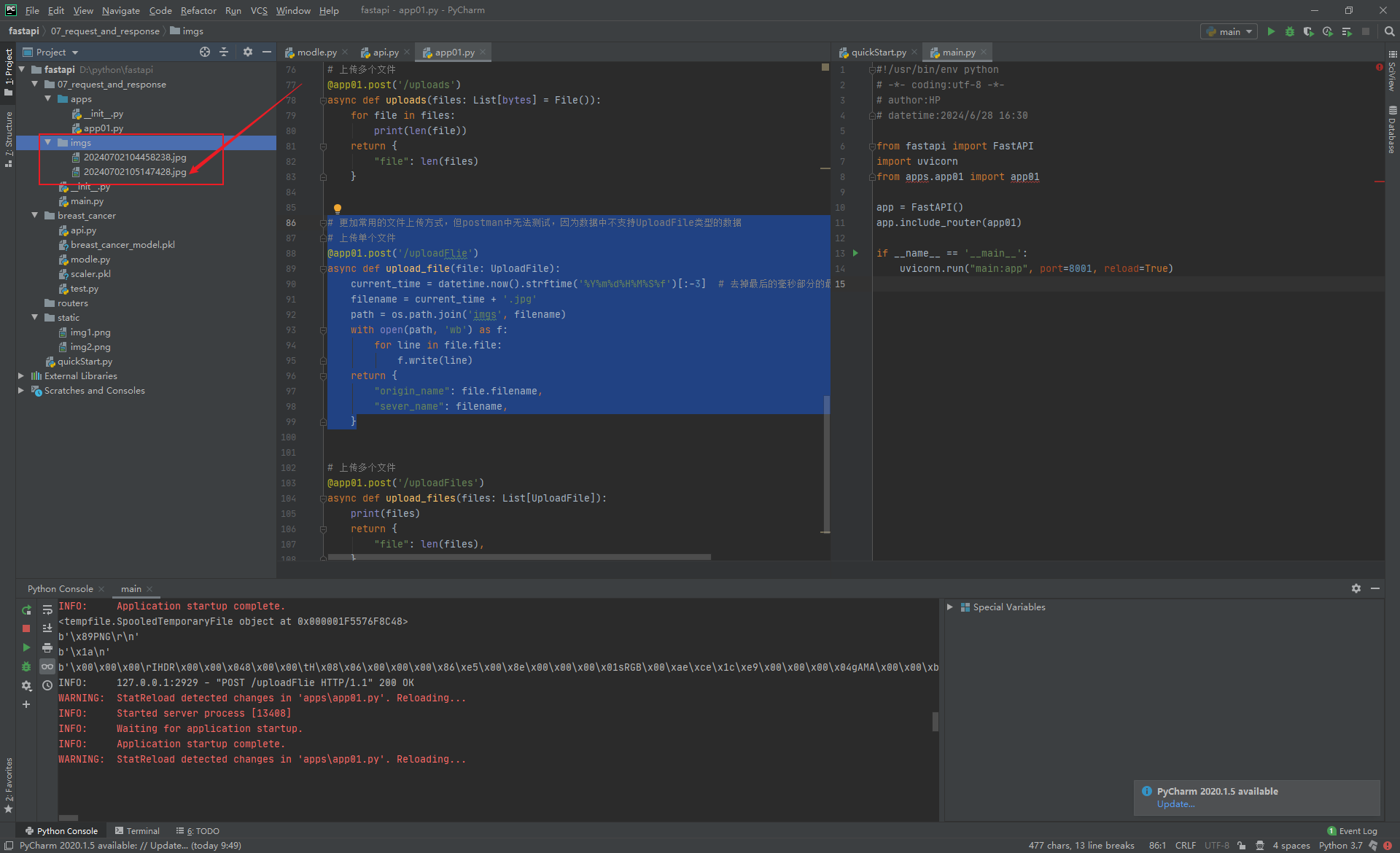Rerun the Python console
1400x853 pixels.
click(26, 609)
